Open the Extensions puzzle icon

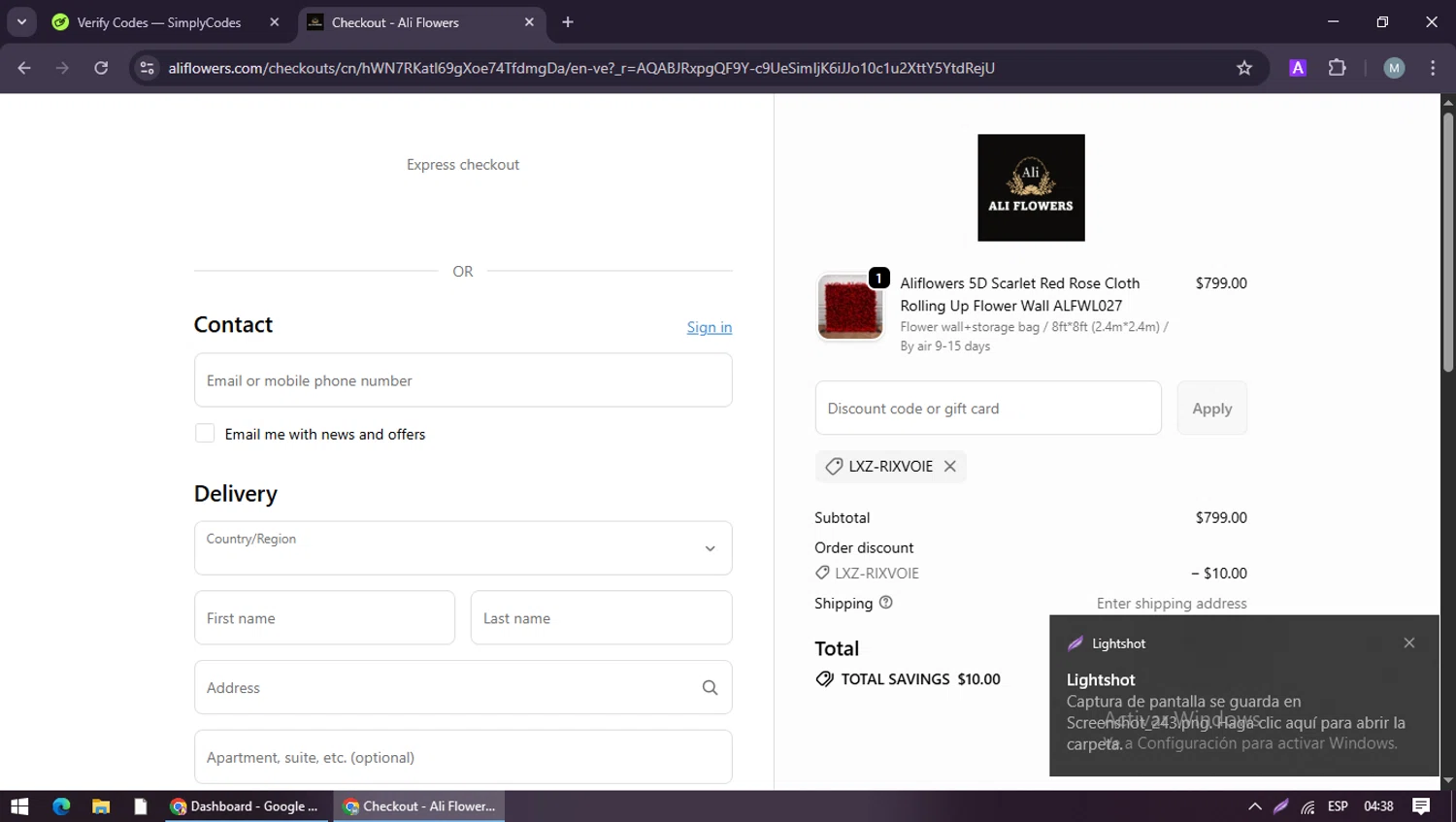click(1337, 68)
